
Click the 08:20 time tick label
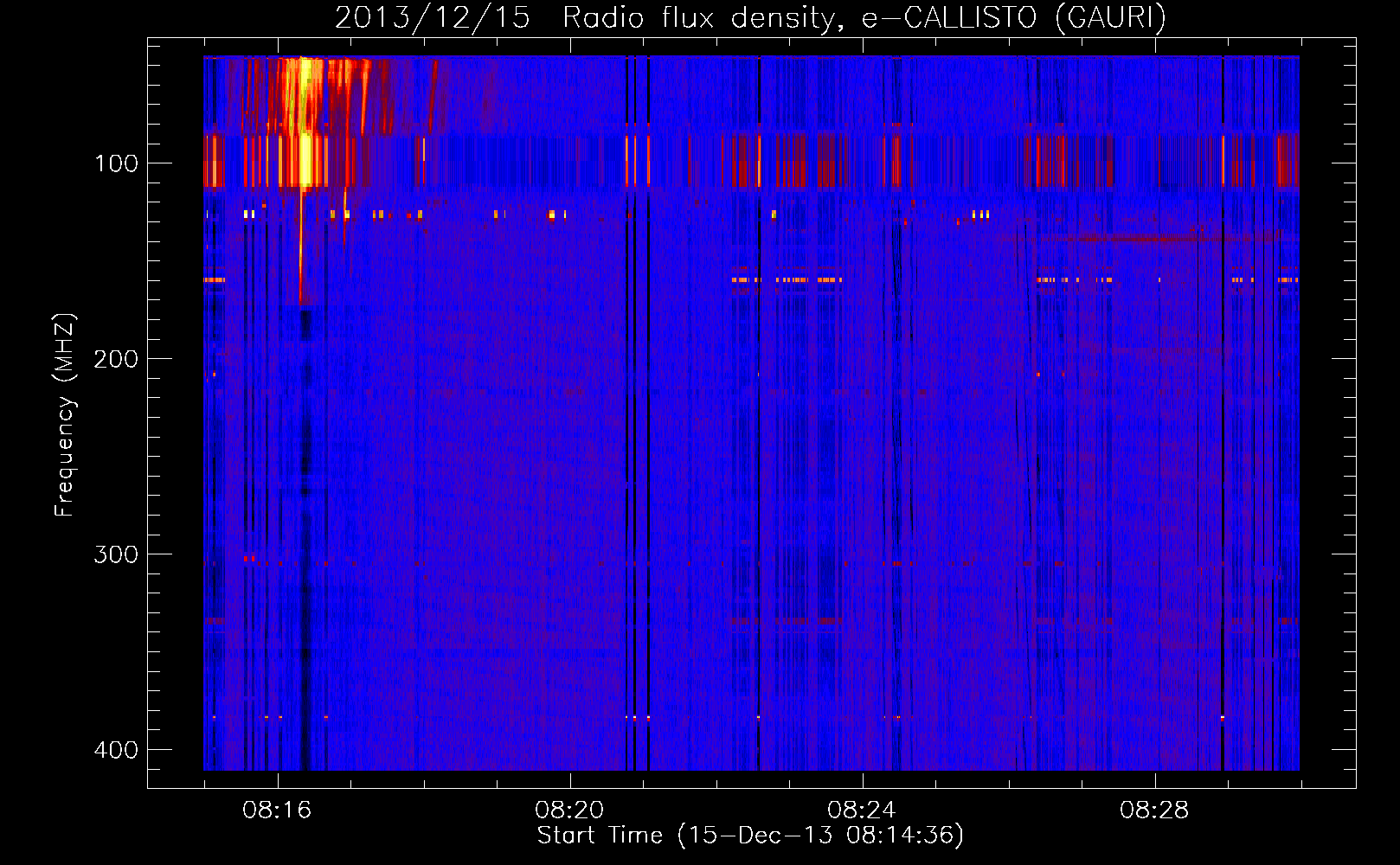[569, 811]
